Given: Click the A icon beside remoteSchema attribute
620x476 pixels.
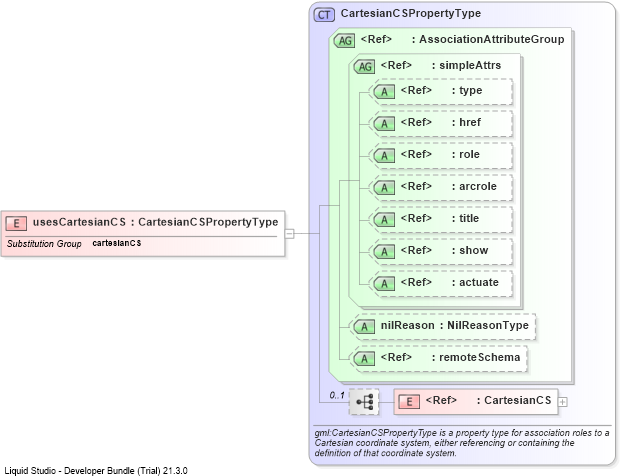Looking at the screenshot, I should pos(364,359).
